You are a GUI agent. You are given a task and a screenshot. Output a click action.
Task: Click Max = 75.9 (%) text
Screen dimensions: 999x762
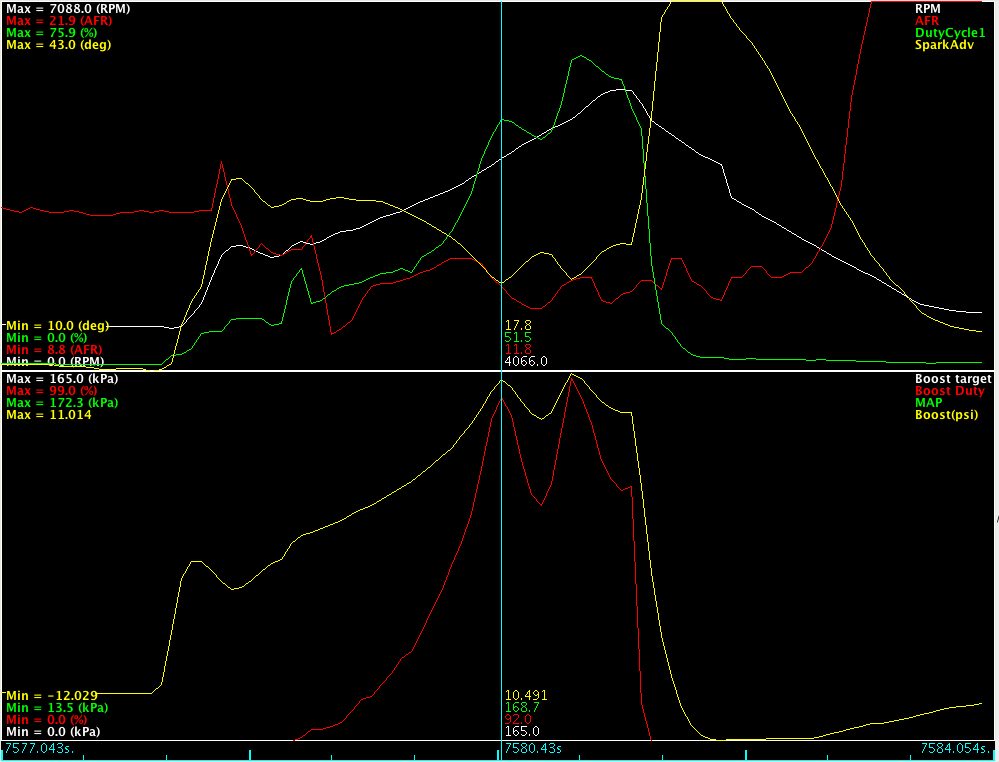pyautogui.click(x=52, y=33)
